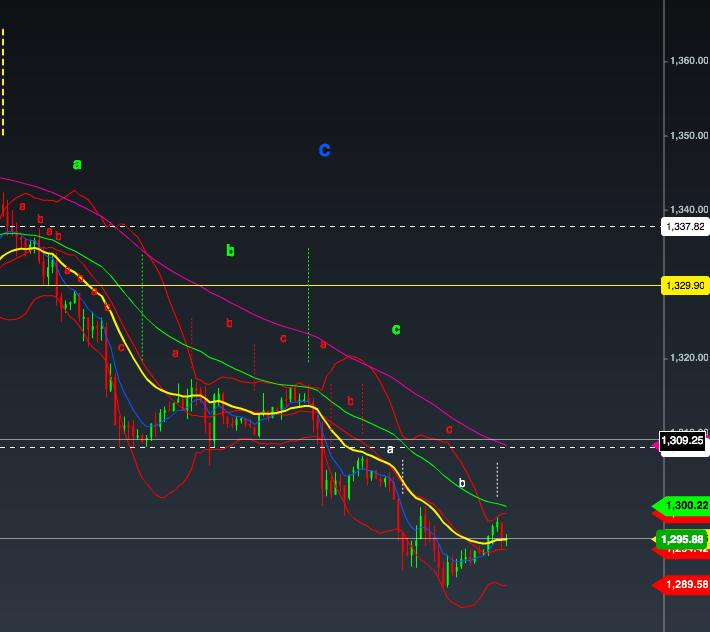Select the green 'a' wave label

coord(77,164)
